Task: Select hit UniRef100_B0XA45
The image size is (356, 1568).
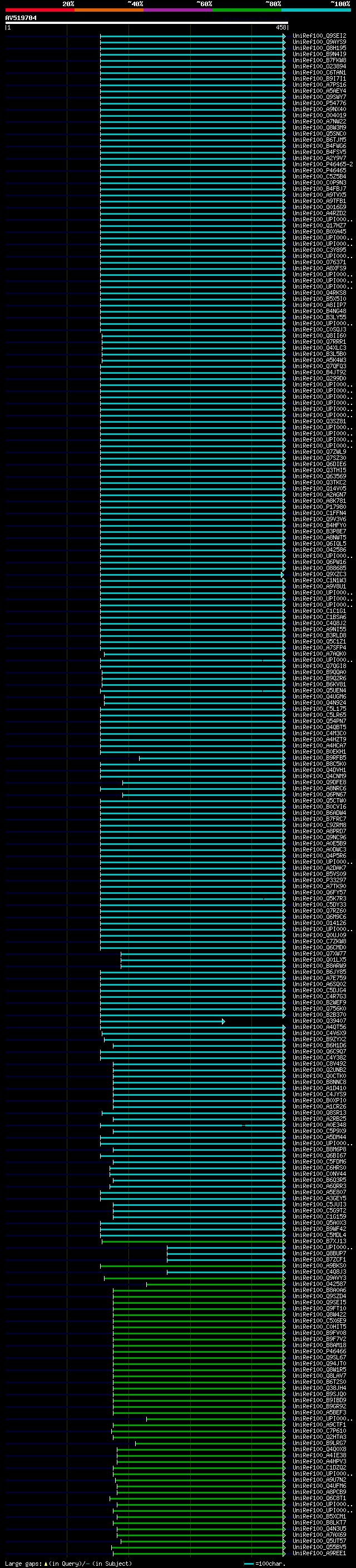Action: coord(319,231)
